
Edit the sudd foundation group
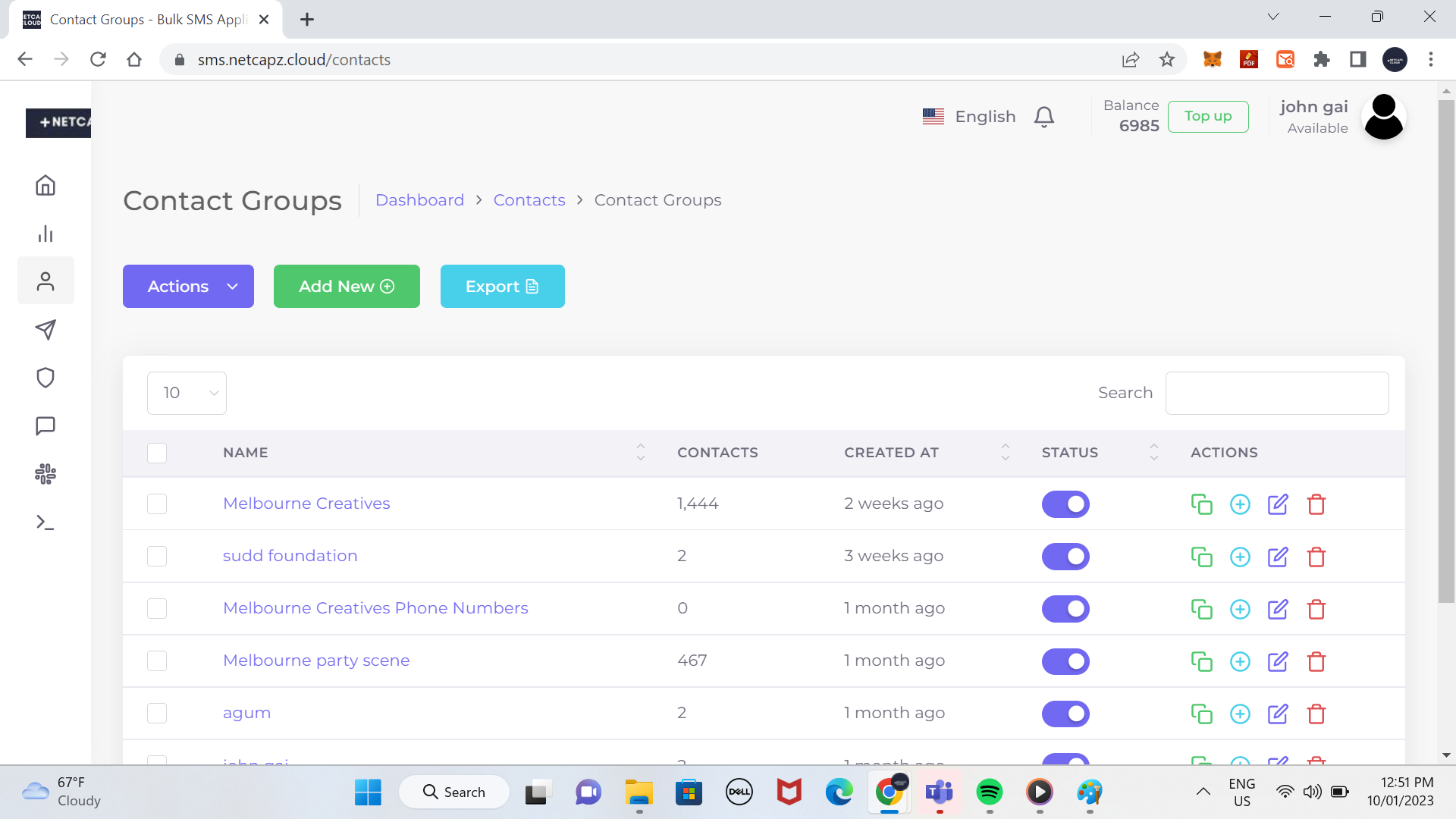pos(1278,557)
